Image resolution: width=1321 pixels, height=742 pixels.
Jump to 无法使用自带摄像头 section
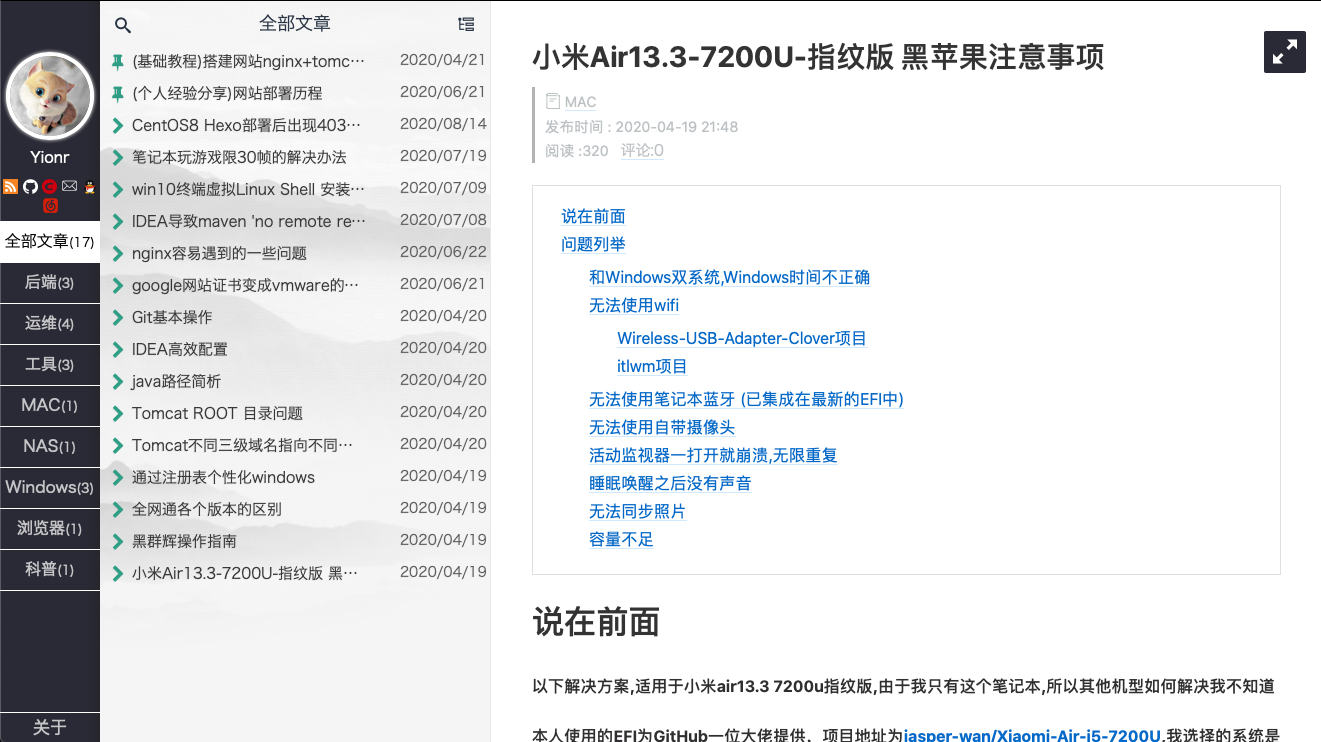662,427
